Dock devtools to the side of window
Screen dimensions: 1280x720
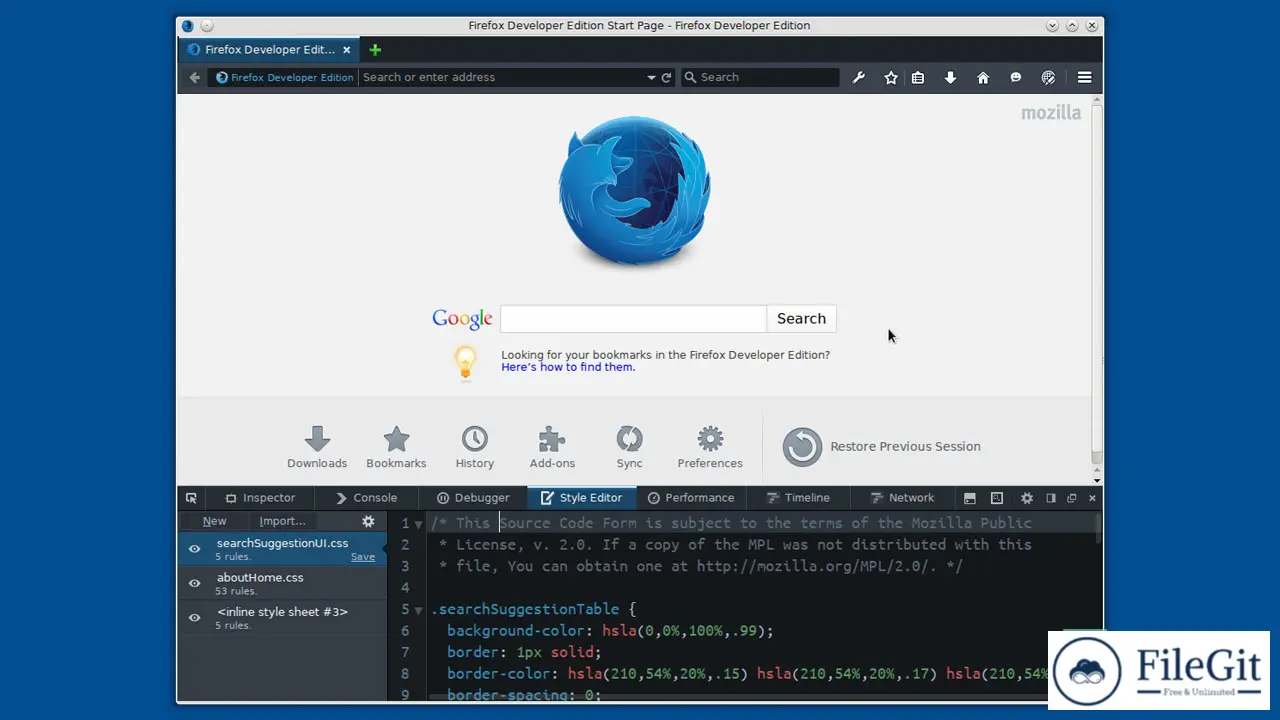coord(1051,497)
